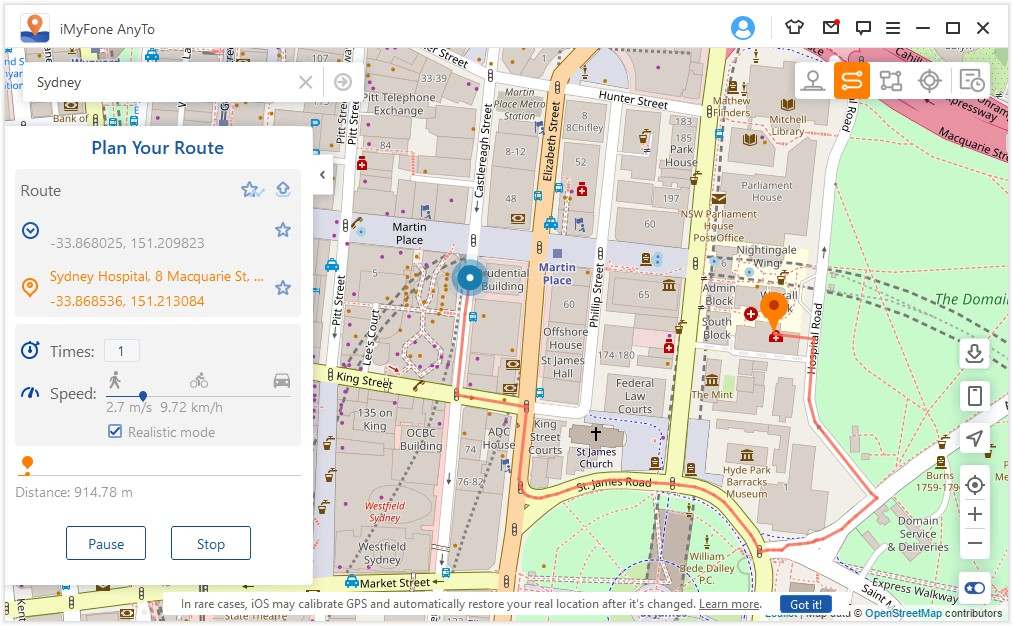Image resolution: width=1013 pixels, height=626 pixels.
Task: Click into the Sydney search field
Action: click(162, 82)
